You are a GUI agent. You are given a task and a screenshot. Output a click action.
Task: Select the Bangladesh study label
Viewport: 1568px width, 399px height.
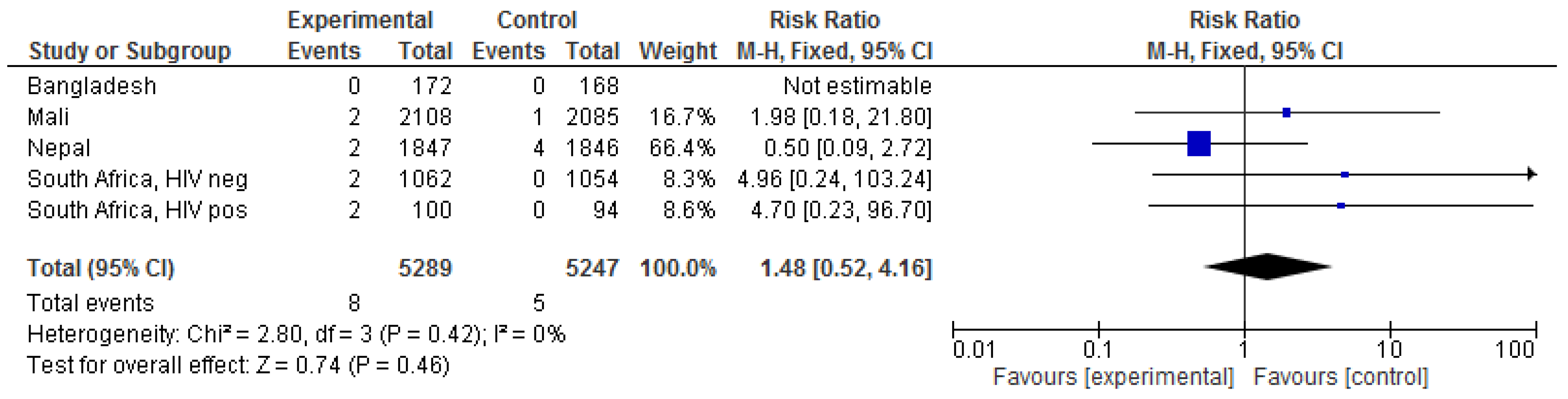92,86
